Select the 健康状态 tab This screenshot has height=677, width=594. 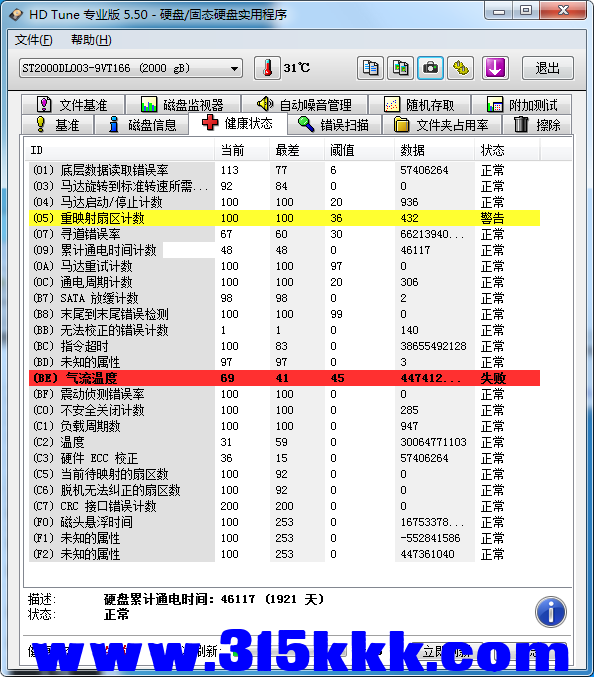(x=238, y=123)
